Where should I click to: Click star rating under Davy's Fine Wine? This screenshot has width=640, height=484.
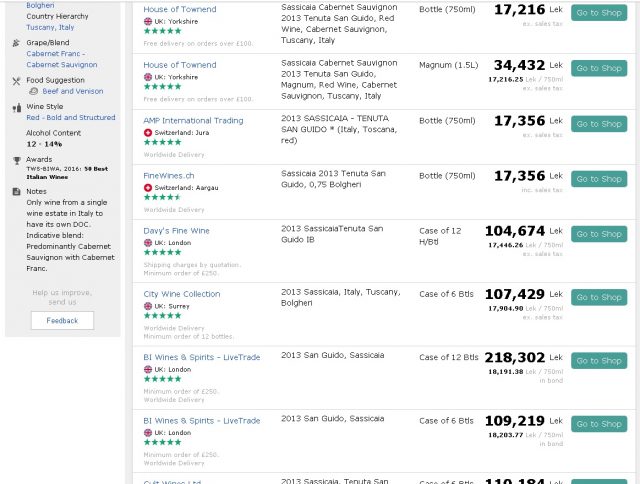(x=162, y=252)
